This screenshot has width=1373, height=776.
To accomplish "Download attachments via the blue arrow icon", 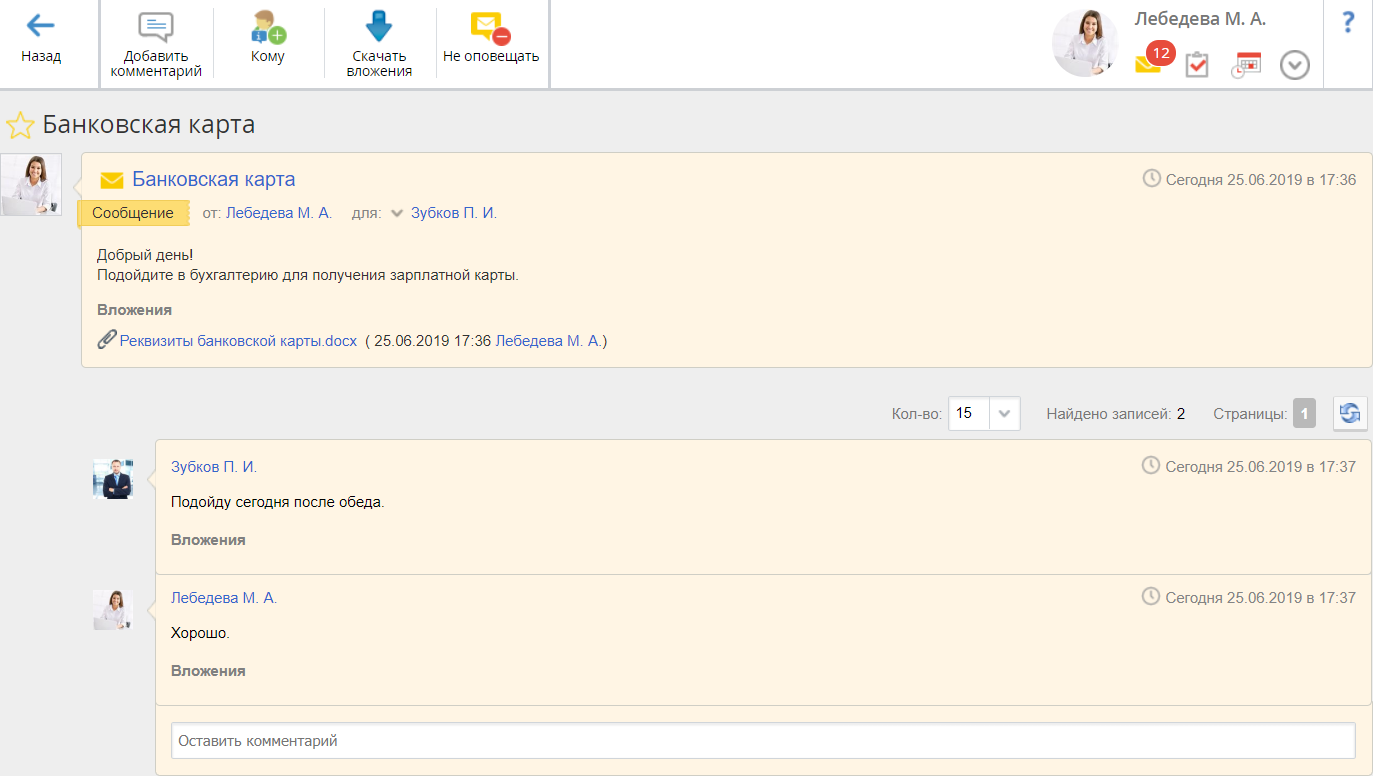I will [x=379, y=28].
